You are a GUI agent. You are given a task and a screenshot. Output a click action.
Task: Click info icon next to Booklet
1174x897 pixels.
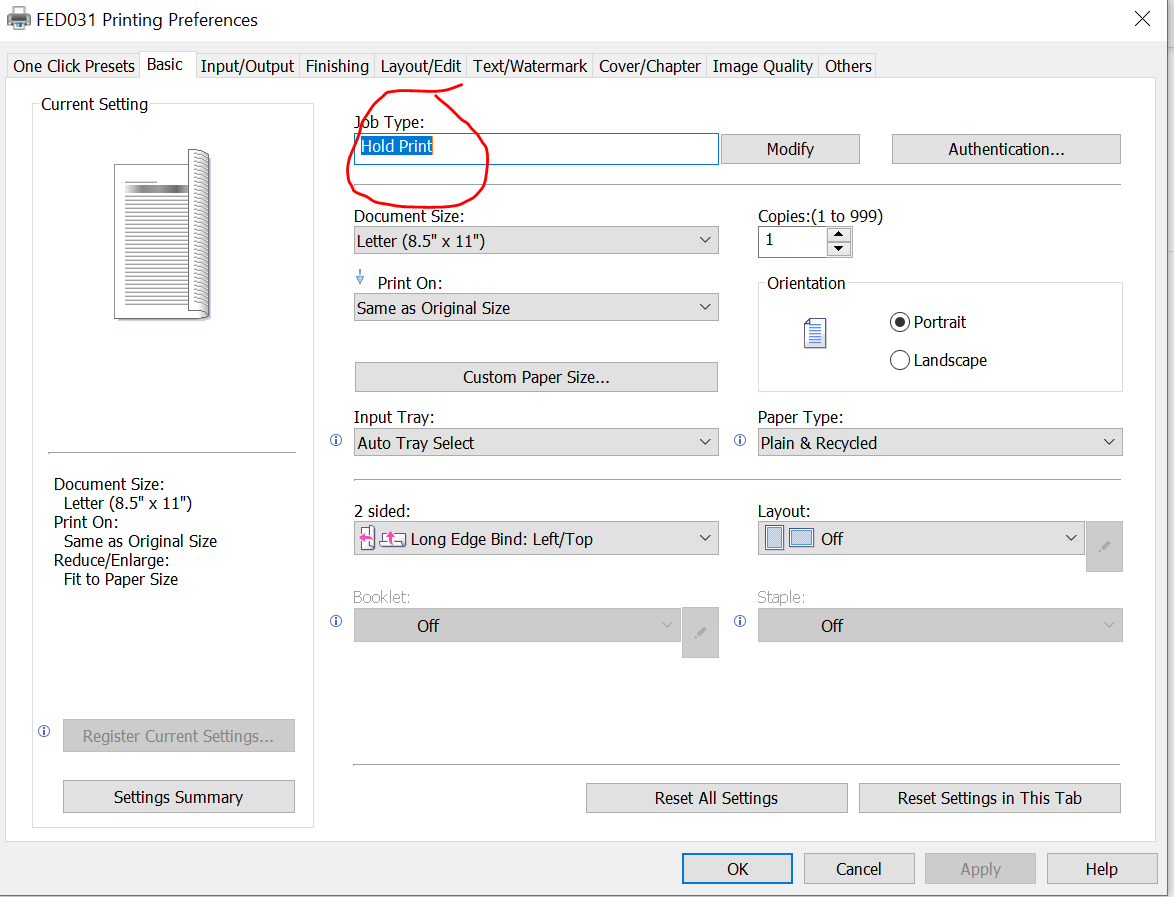coord(336,621)
